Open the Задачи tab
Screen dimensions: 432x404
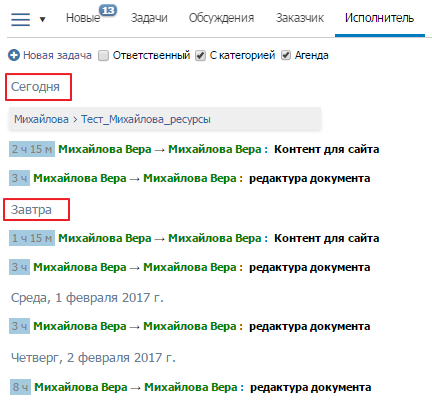coord(149,18)
